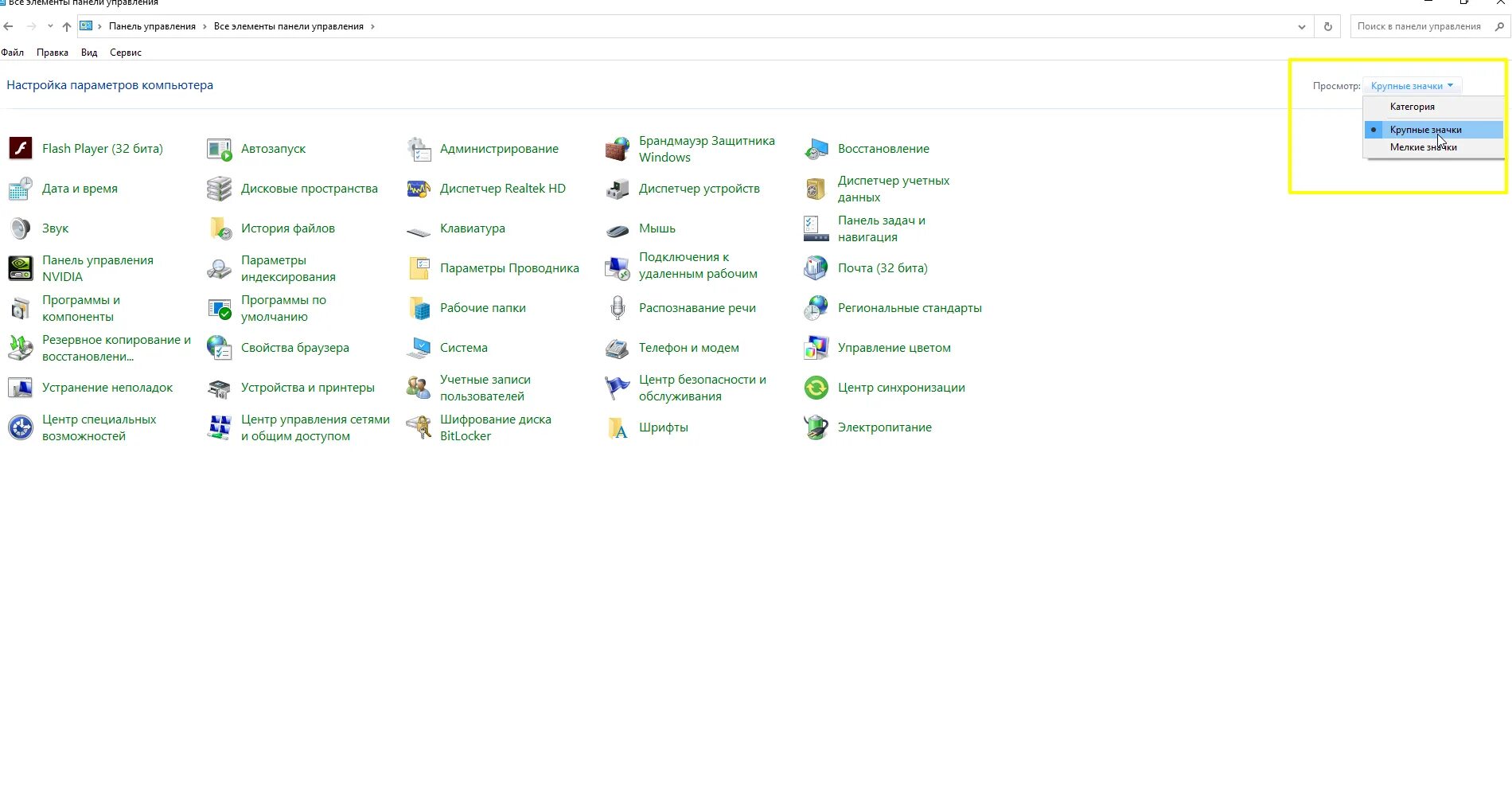1512x796 pixels.
Task: Expand the chevron after Панель управления breadcrumb
Action: point(205,26)
